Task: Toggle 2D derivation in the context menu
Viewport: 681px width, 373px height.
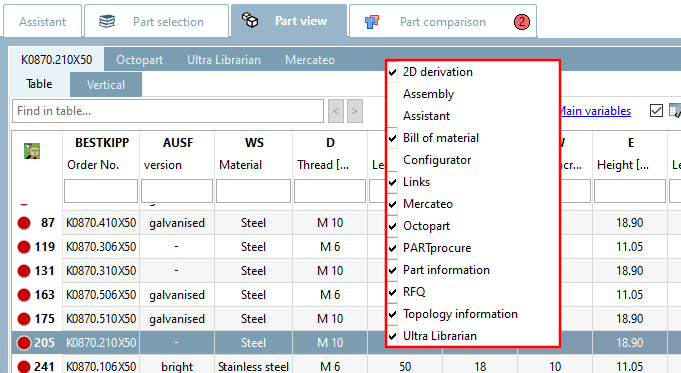Action: click(473, 72)
